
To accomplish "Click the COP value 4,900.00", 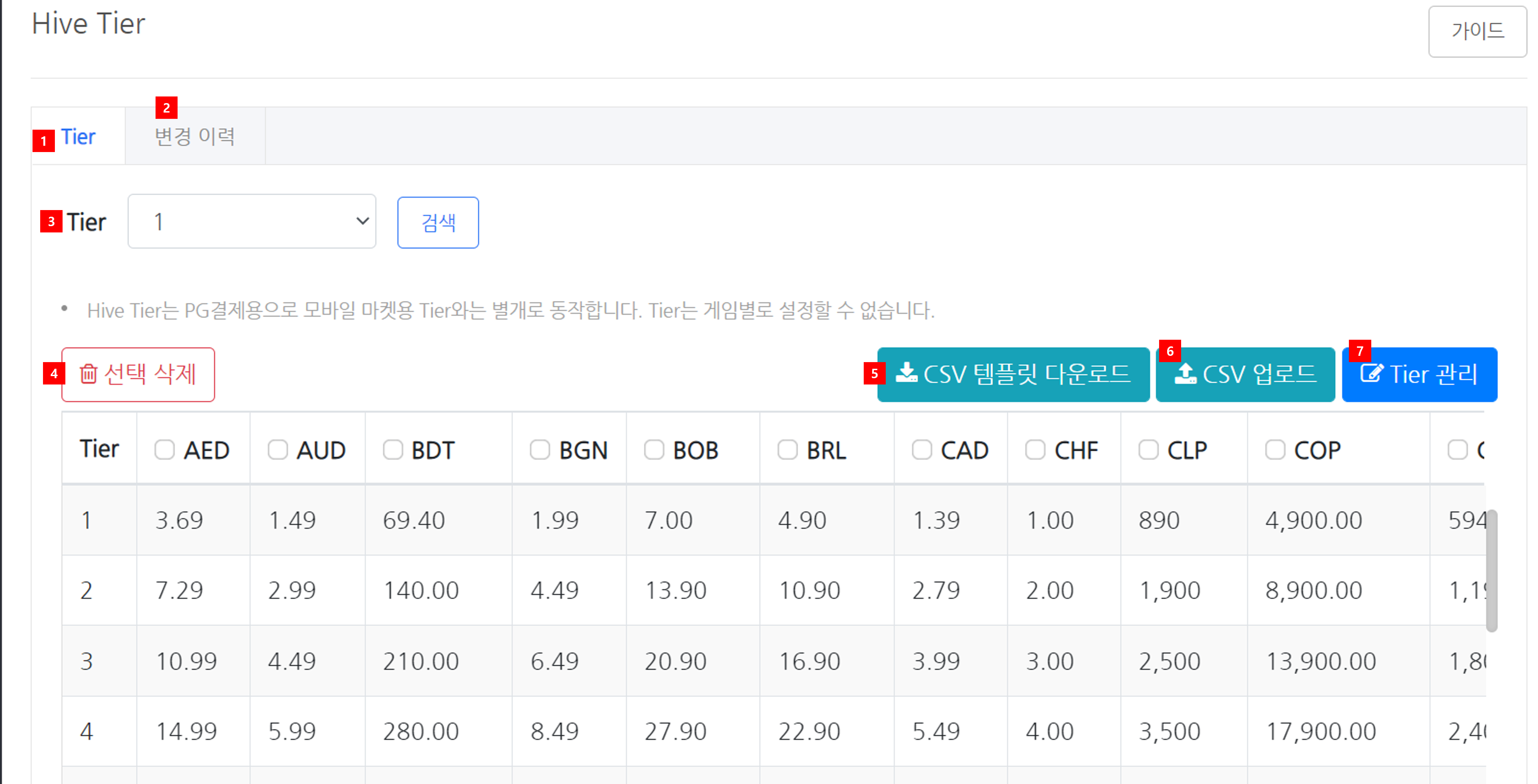I will [1314, 520].
